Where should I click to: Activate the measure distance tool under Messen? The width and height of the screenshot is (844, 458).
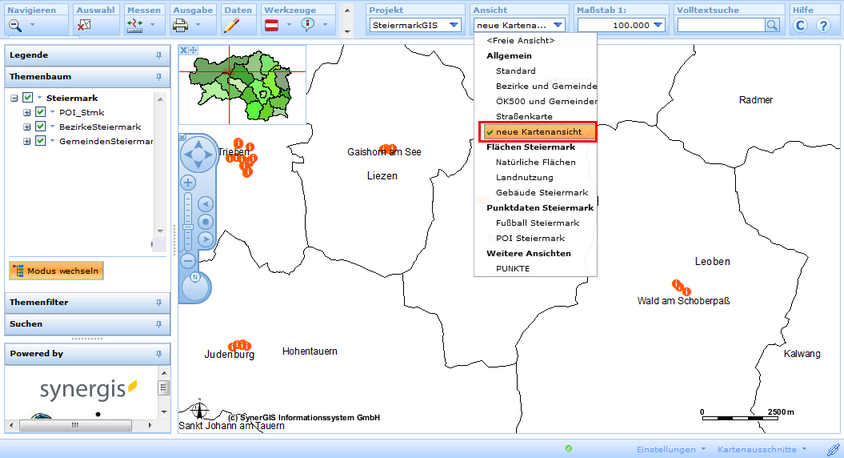[135, 25]
